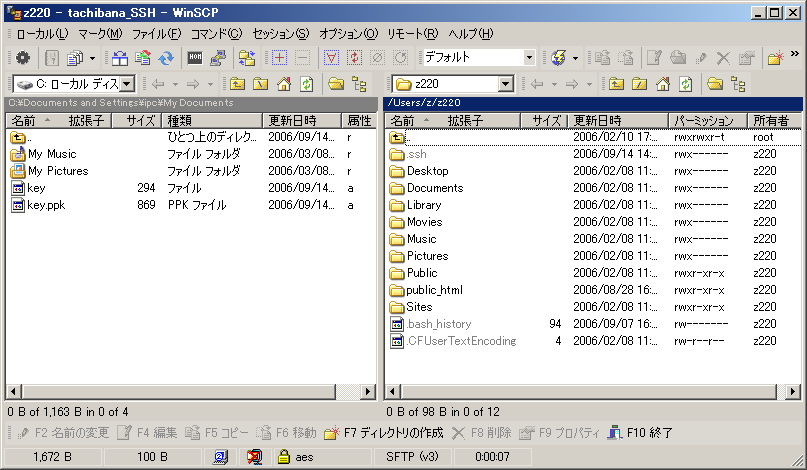
Task: Open preferences via the gear icon
Action: [22, 58]
